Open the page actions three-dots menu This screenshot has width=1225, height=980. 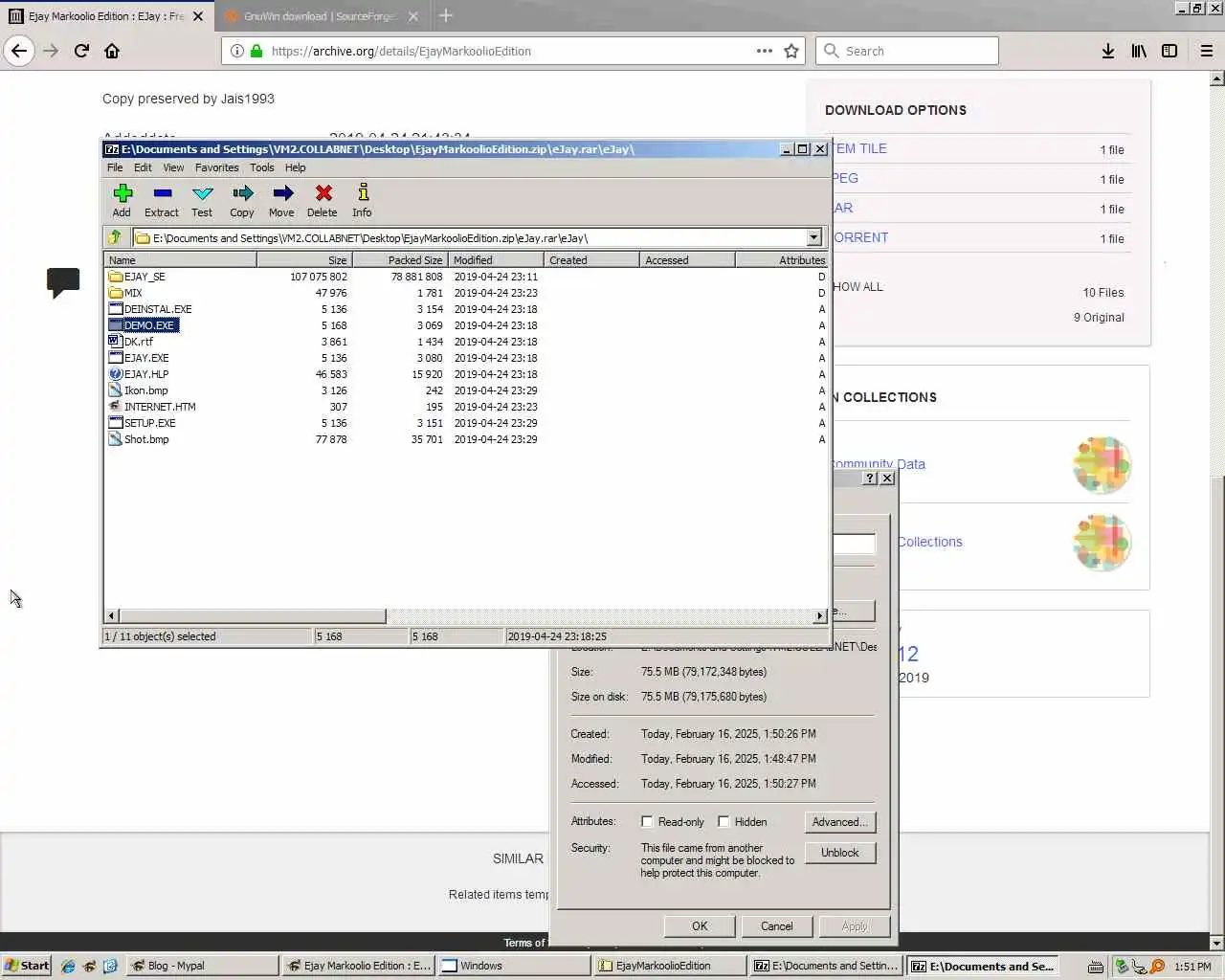(x=765, y=51)
